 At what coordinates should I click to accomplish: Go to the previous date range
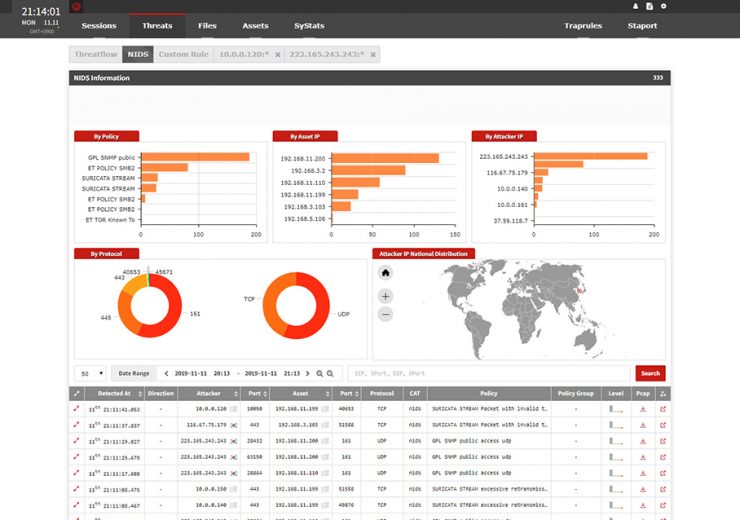(166, 373)
